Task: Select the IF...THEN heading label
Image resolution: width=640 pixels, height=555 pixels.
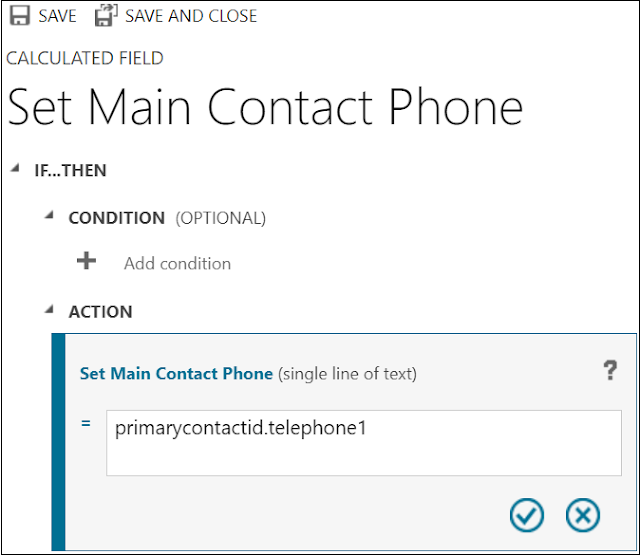Action: point(70,171)
